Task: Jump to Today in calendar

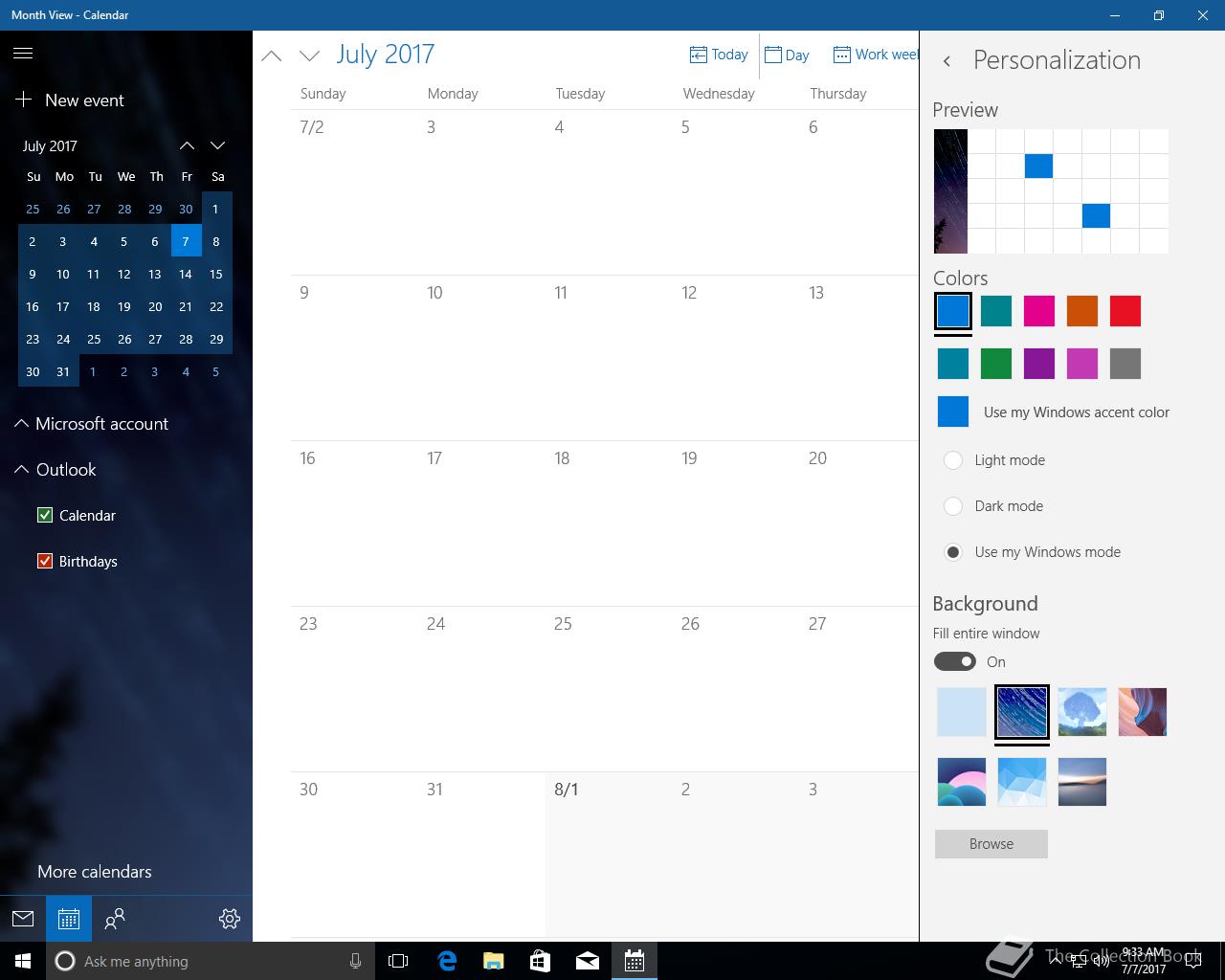Action: 719,55
